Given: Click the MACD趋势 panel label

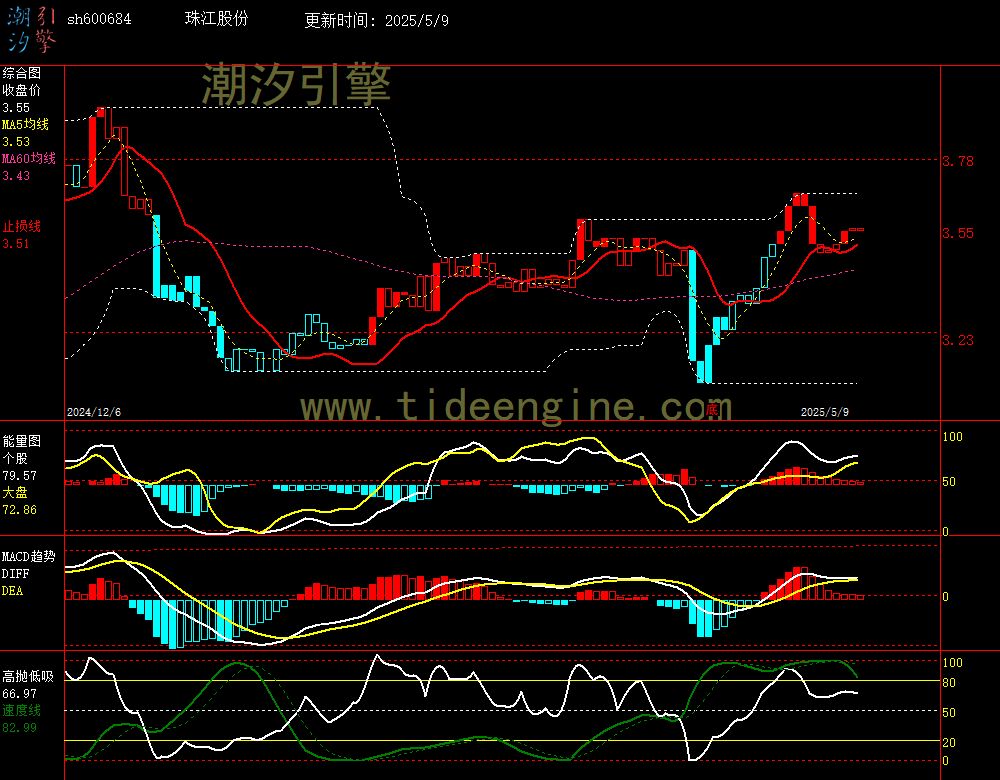Looking at the screenshot, I should (29, 557).
